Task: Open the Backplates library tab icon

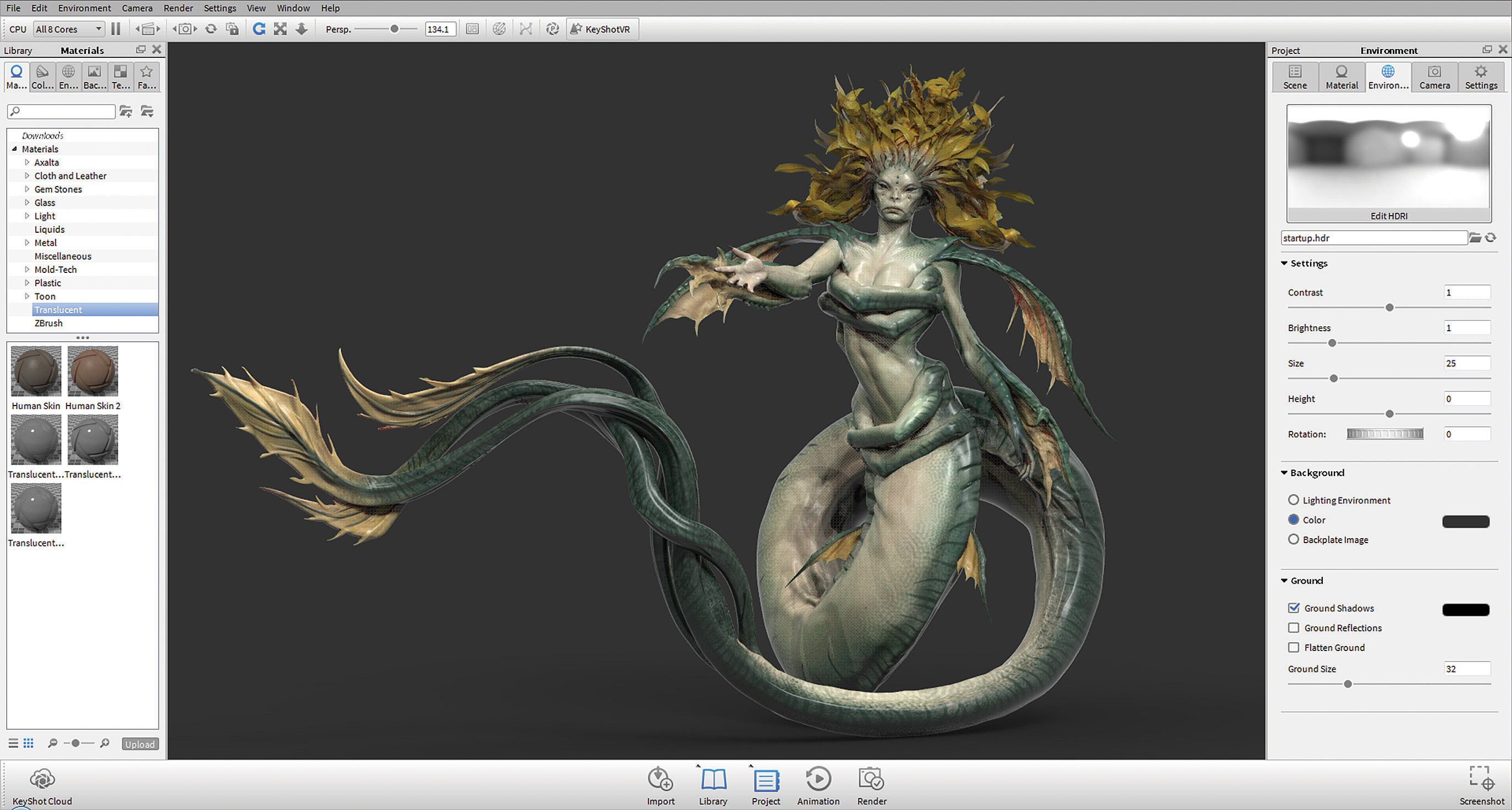Action: click(x=94, y=77)
